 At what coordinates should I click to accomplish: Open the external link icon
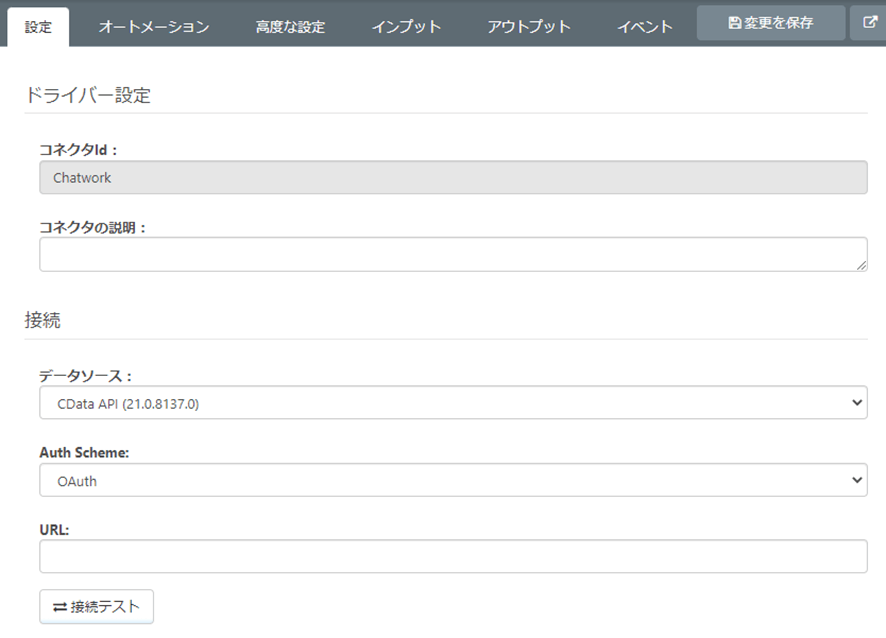click(870, 22)
